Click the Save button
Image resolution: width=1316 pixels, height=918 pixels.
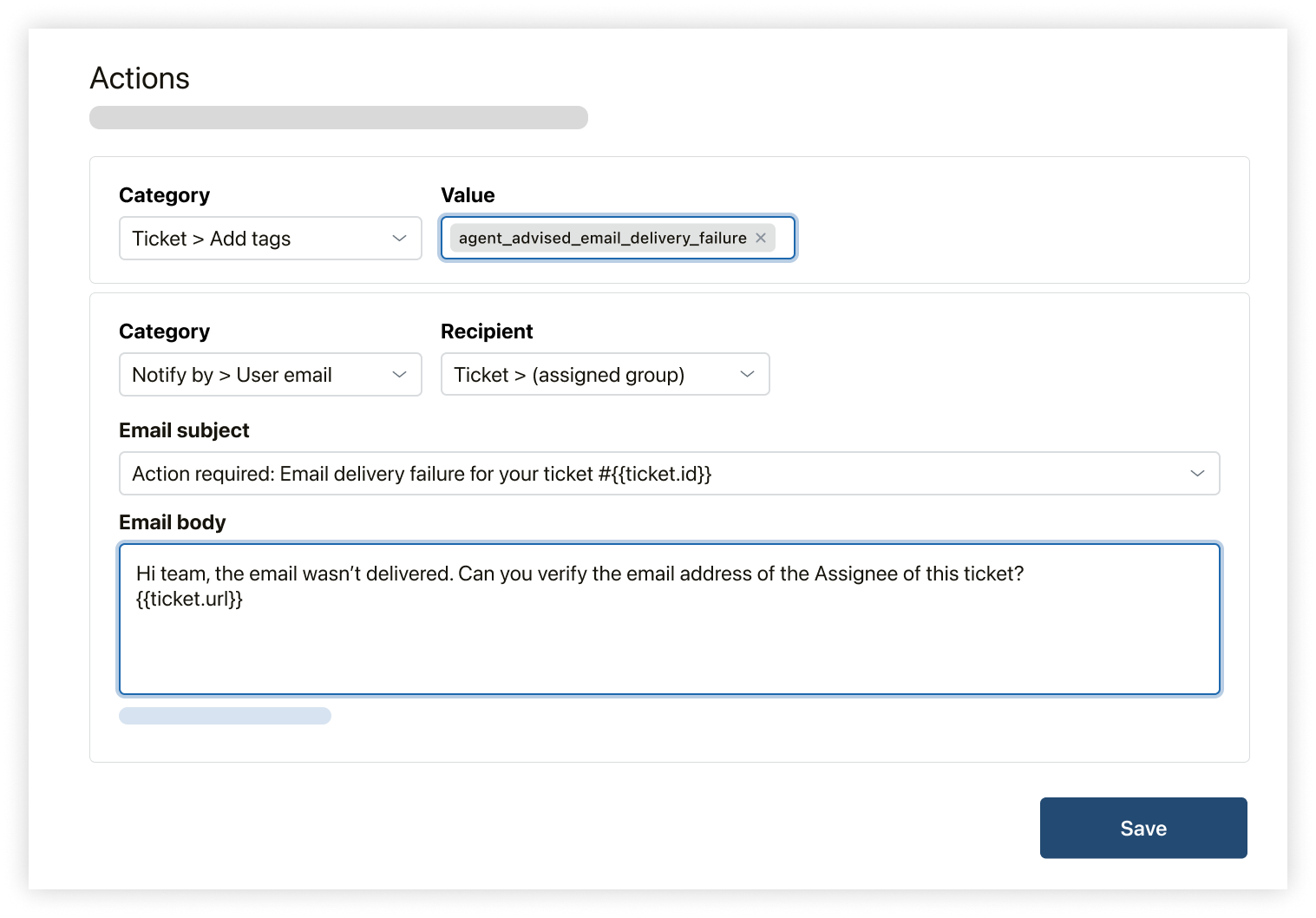(1142, 828)
